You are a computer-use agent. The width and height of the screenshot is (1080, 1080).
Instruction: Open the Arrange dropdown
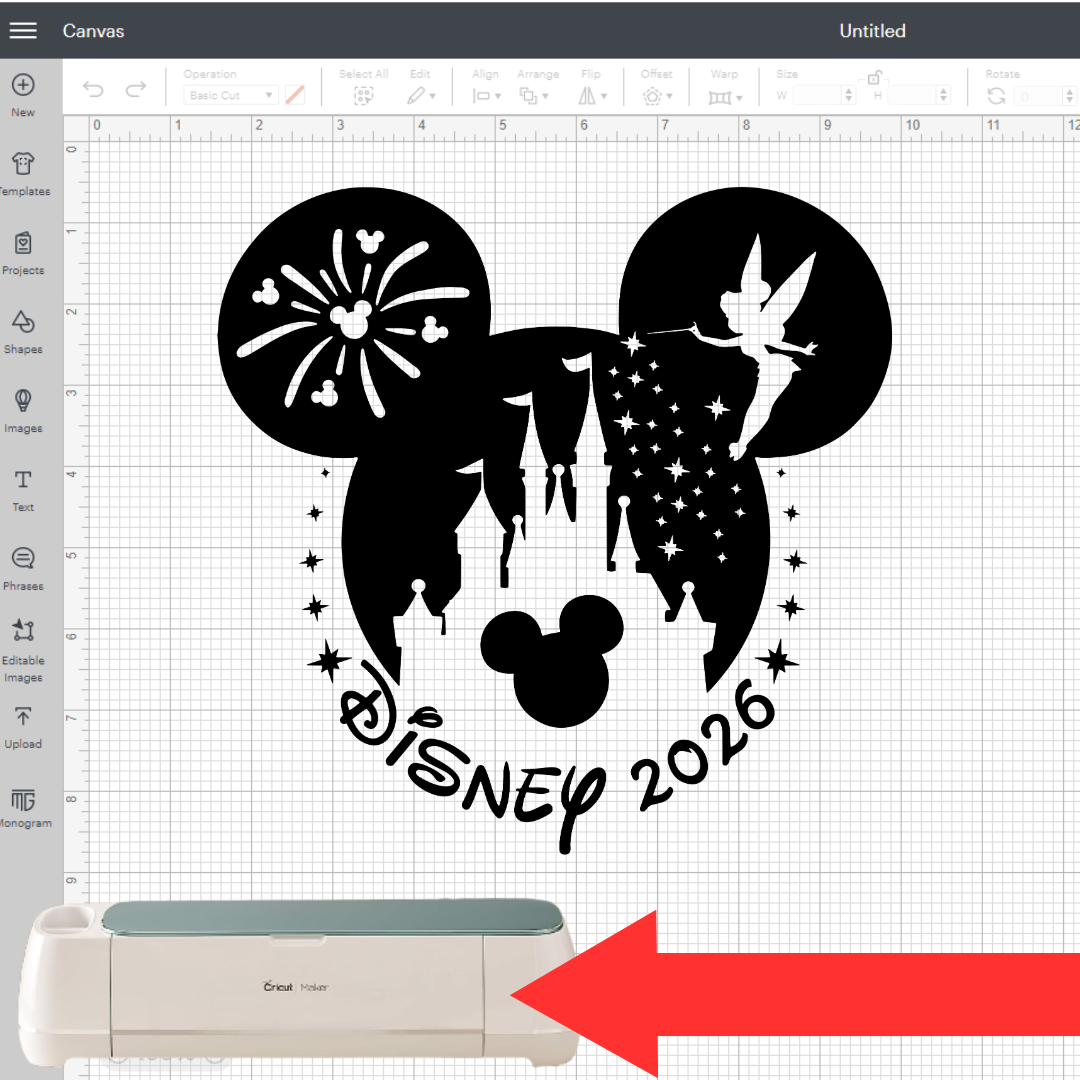pos(534,96)
